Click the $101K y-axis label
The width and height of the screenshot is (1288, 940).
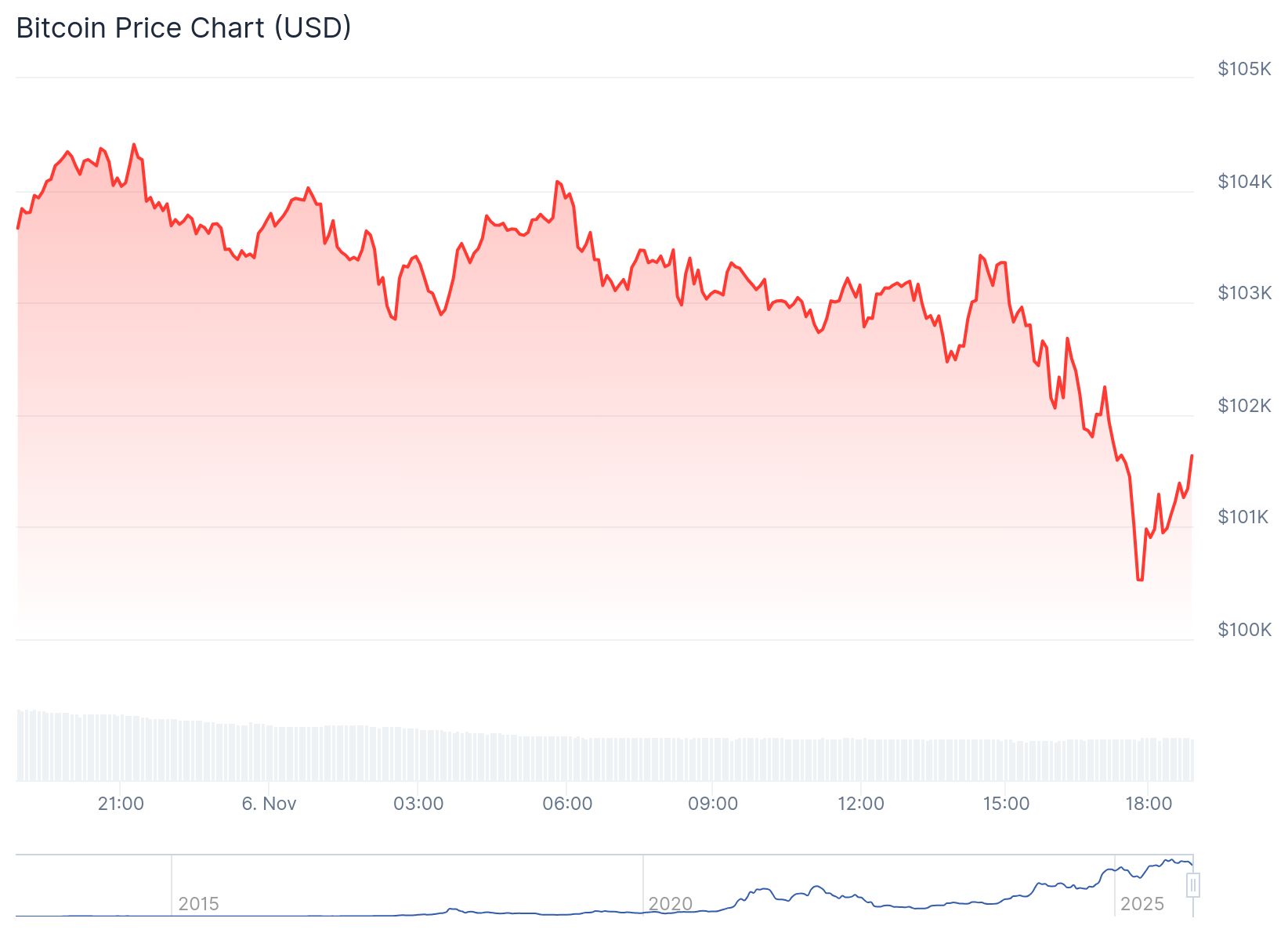click(1242, 517)
